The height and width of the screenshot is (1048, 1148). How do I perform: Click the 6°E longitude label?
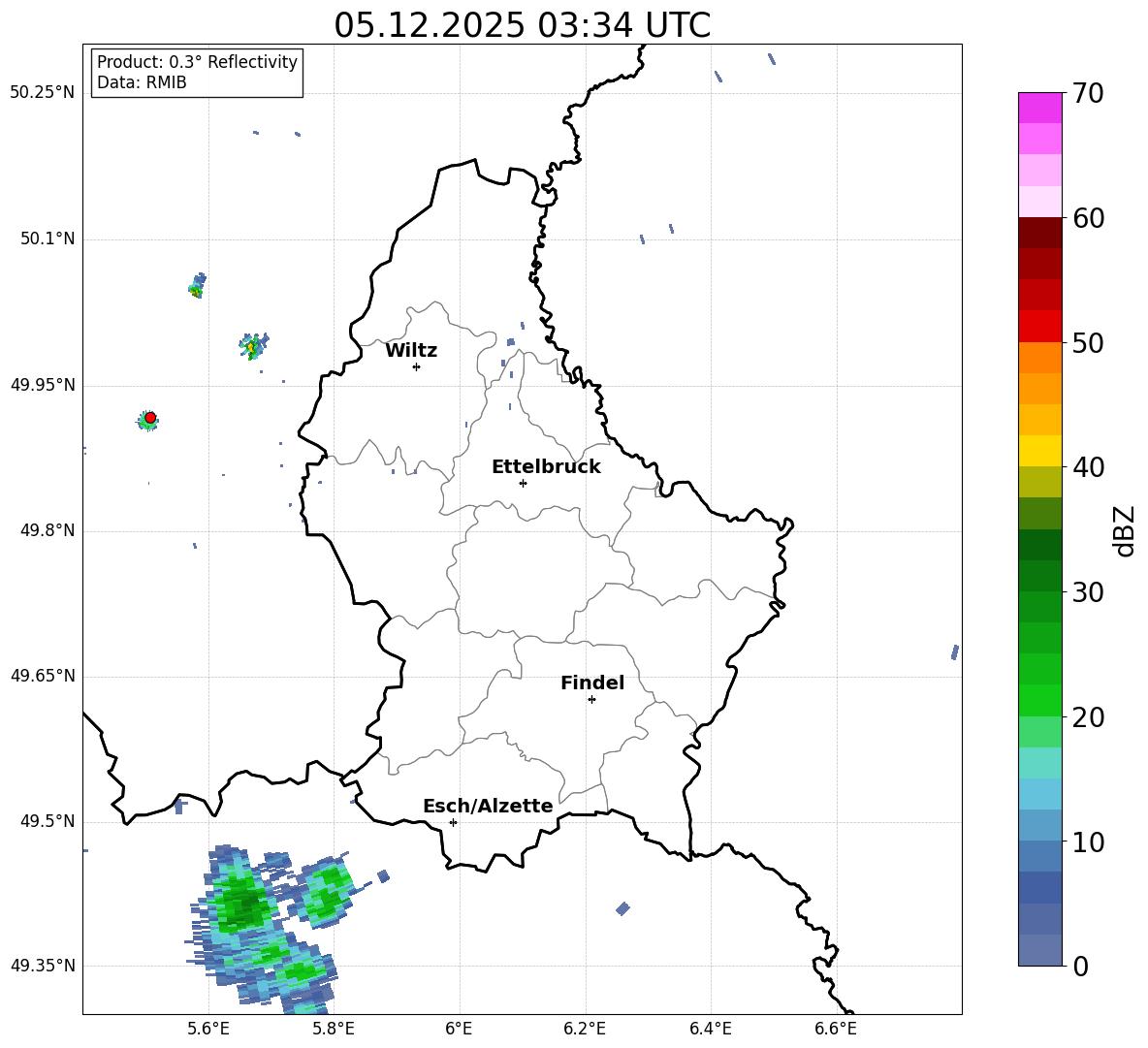pyautogui.click(x=459, y=1029)
